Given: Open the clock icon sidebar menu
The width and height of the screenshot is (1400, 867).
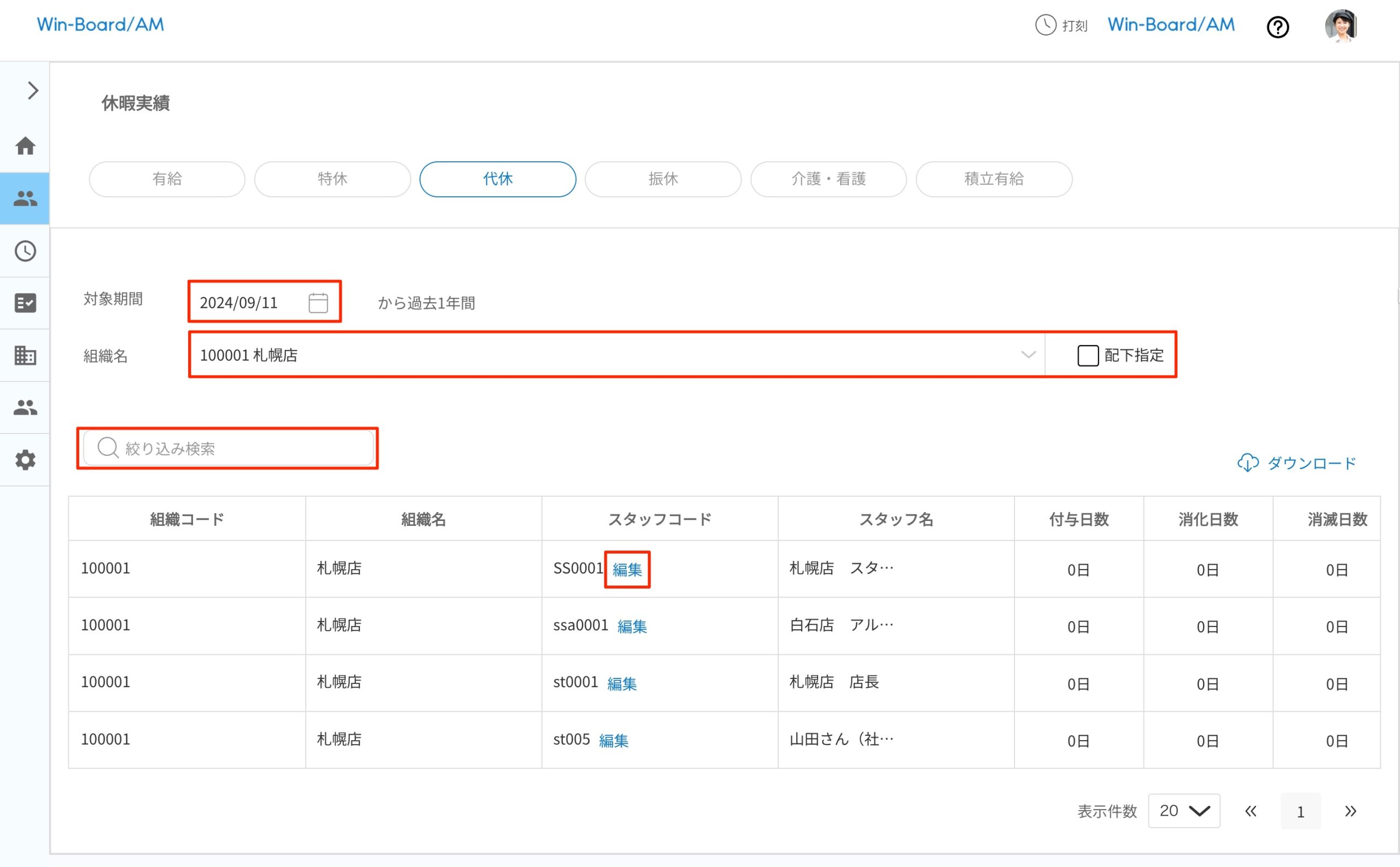Looking at the screenshot, I should [x=25, y=251].
